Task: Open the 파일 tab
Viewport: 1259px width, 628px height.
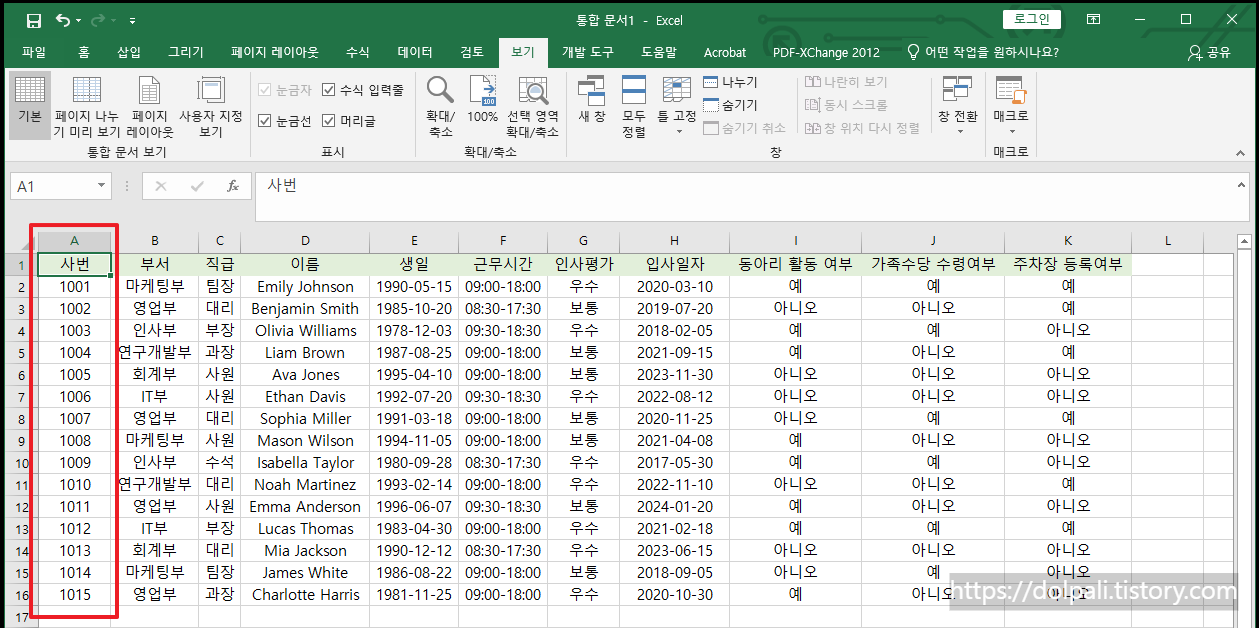Action: (x=34, y=52)
